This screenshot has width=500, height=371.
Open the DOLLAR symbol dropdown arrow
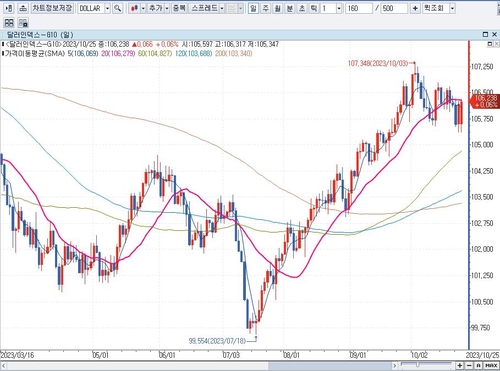click(x=108, y=8)
